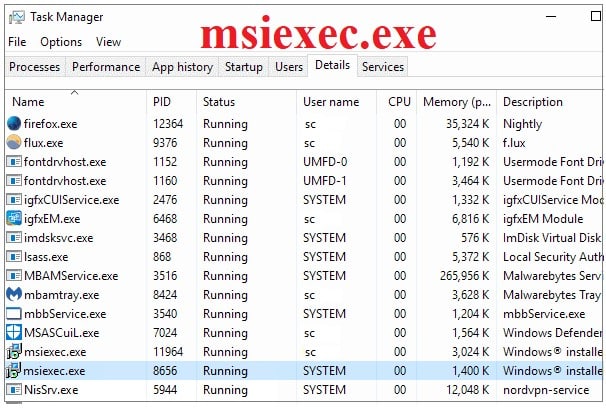Sort by the Memory column header
This screenshot has width=606, height=408.
pos(456,102)
